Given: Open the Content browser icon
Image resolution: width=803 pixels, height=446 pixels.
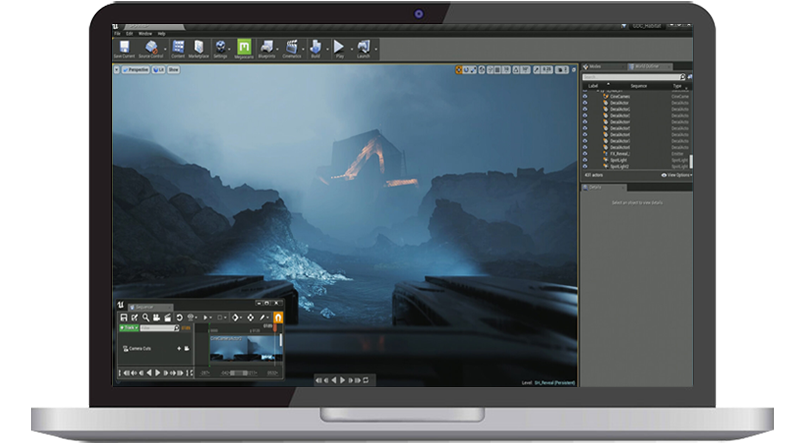Looking at the screenshot, I should click(x=178, y=48).
